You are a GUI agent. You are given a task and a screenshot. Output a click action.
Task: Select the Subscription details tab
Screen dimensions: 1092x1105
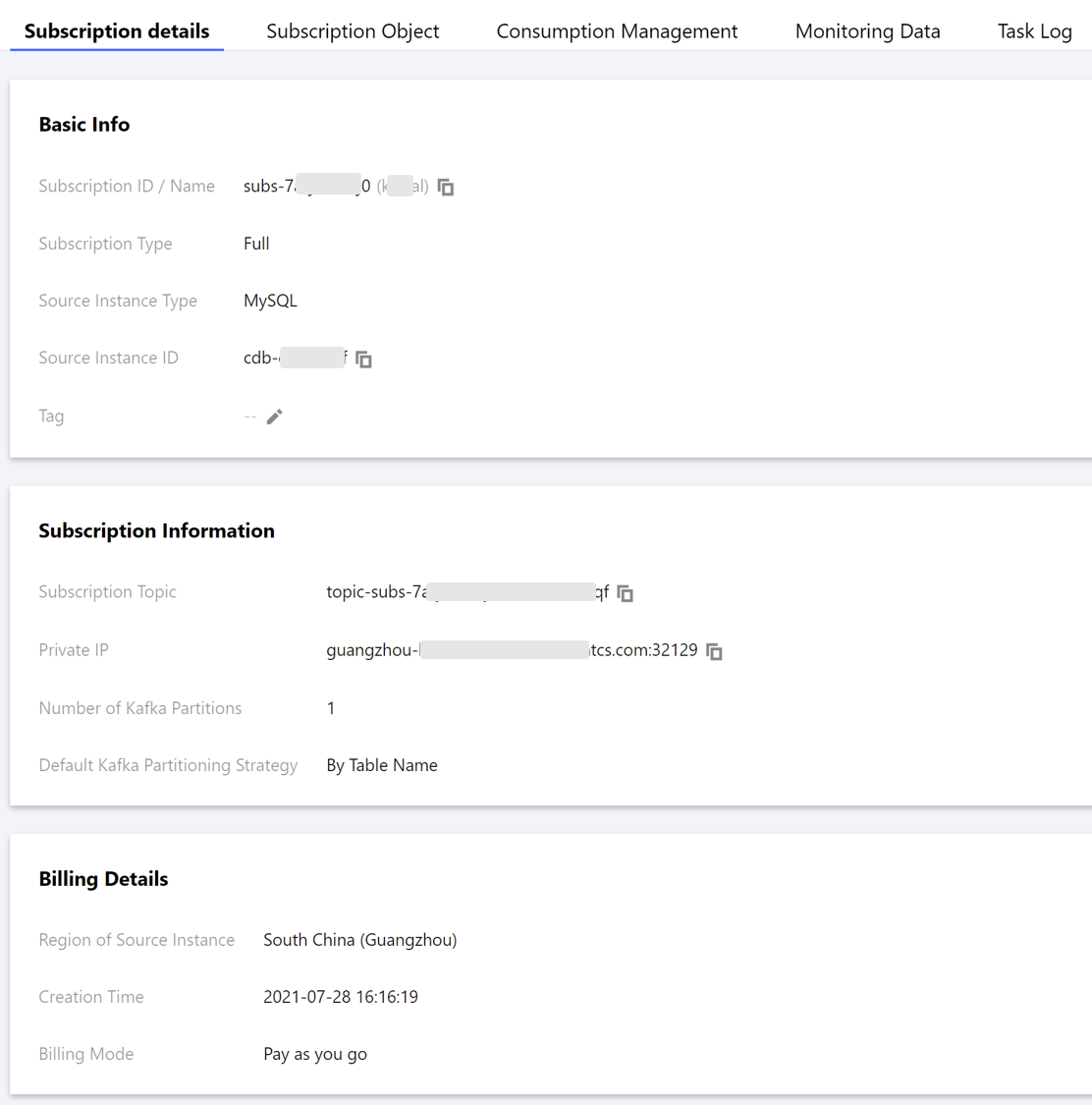pos(117,31)
